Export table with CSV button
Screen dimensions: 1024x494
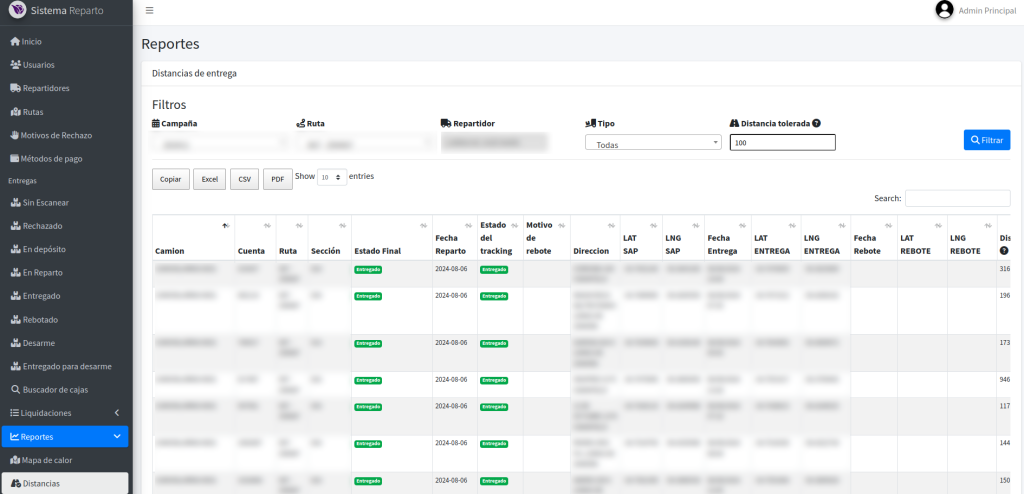[x=244, y=179]
